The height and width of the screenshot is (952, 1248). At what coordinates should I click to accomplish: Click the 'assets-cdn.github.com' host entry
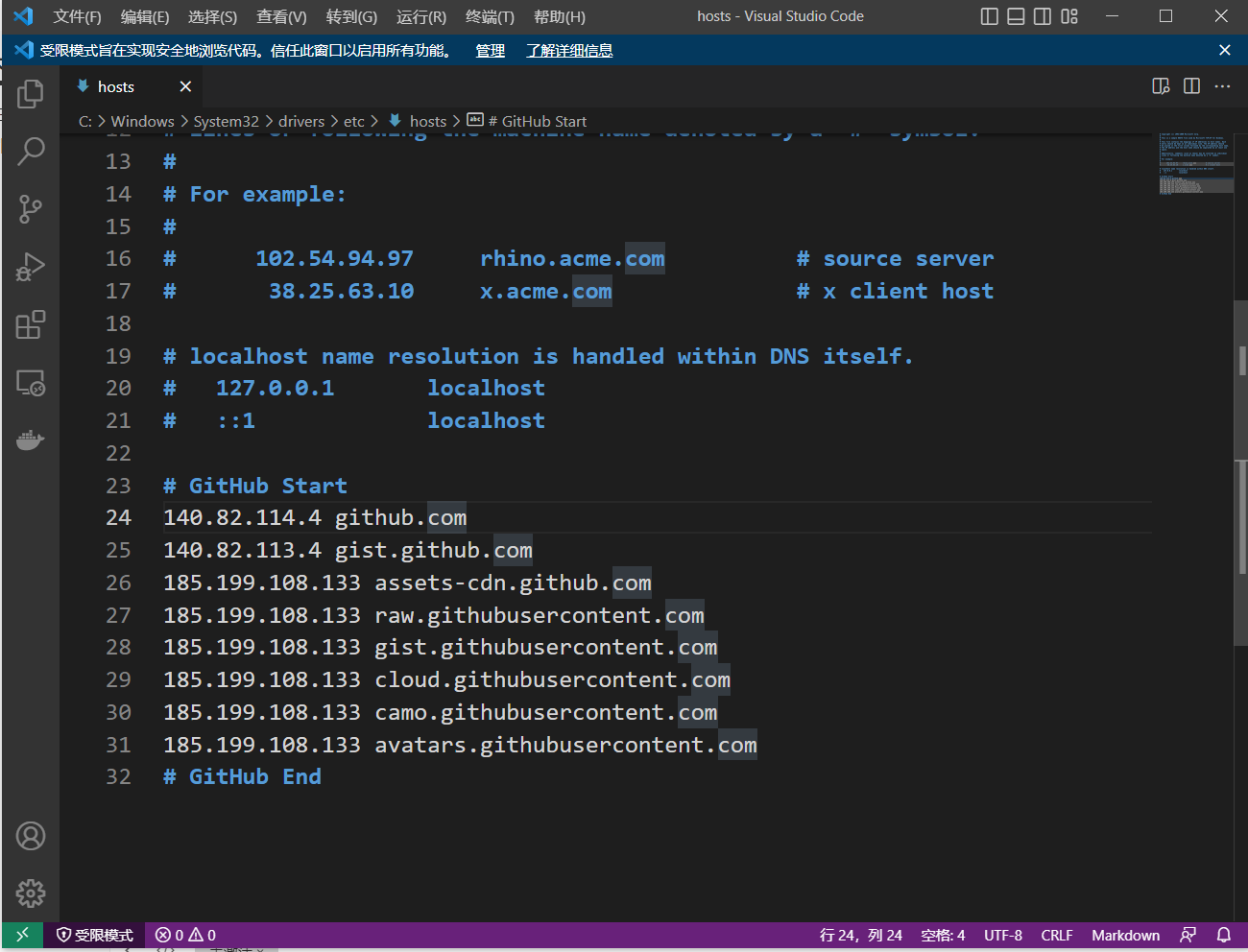(x=513, y=583)
